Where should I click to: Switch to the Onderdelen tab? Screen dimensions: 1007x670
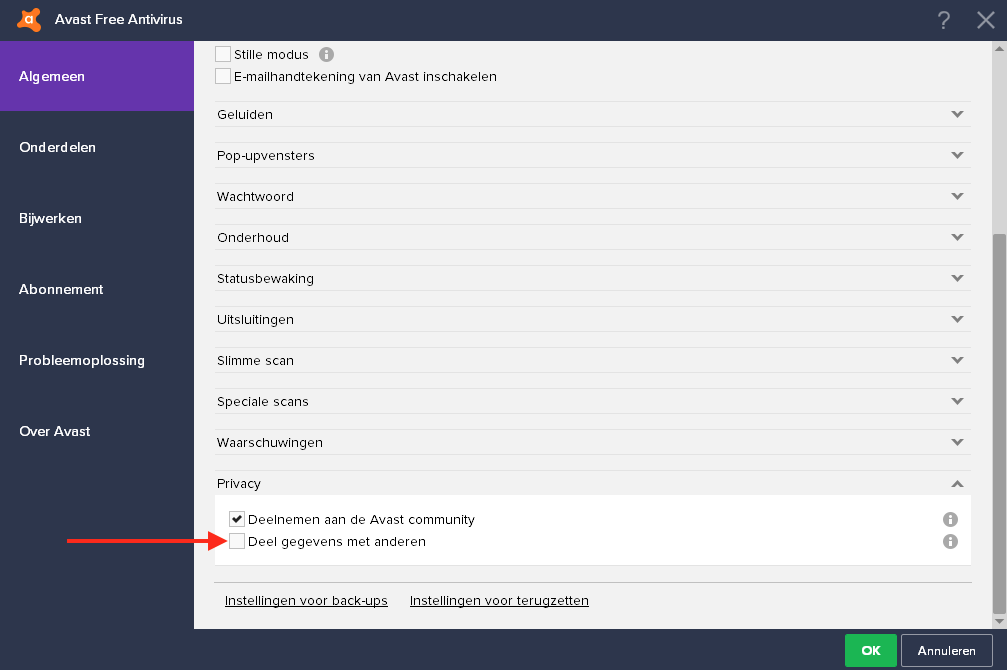tap(58, 147)
